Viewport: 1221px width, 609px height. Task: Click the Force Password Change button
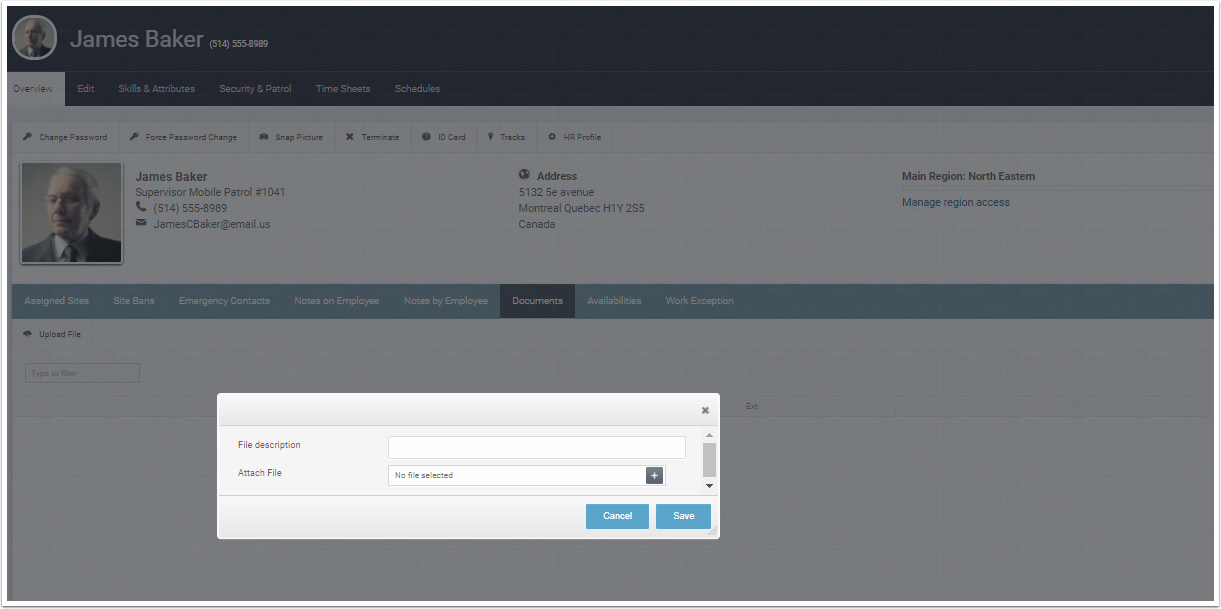click(x=183, y=137)
